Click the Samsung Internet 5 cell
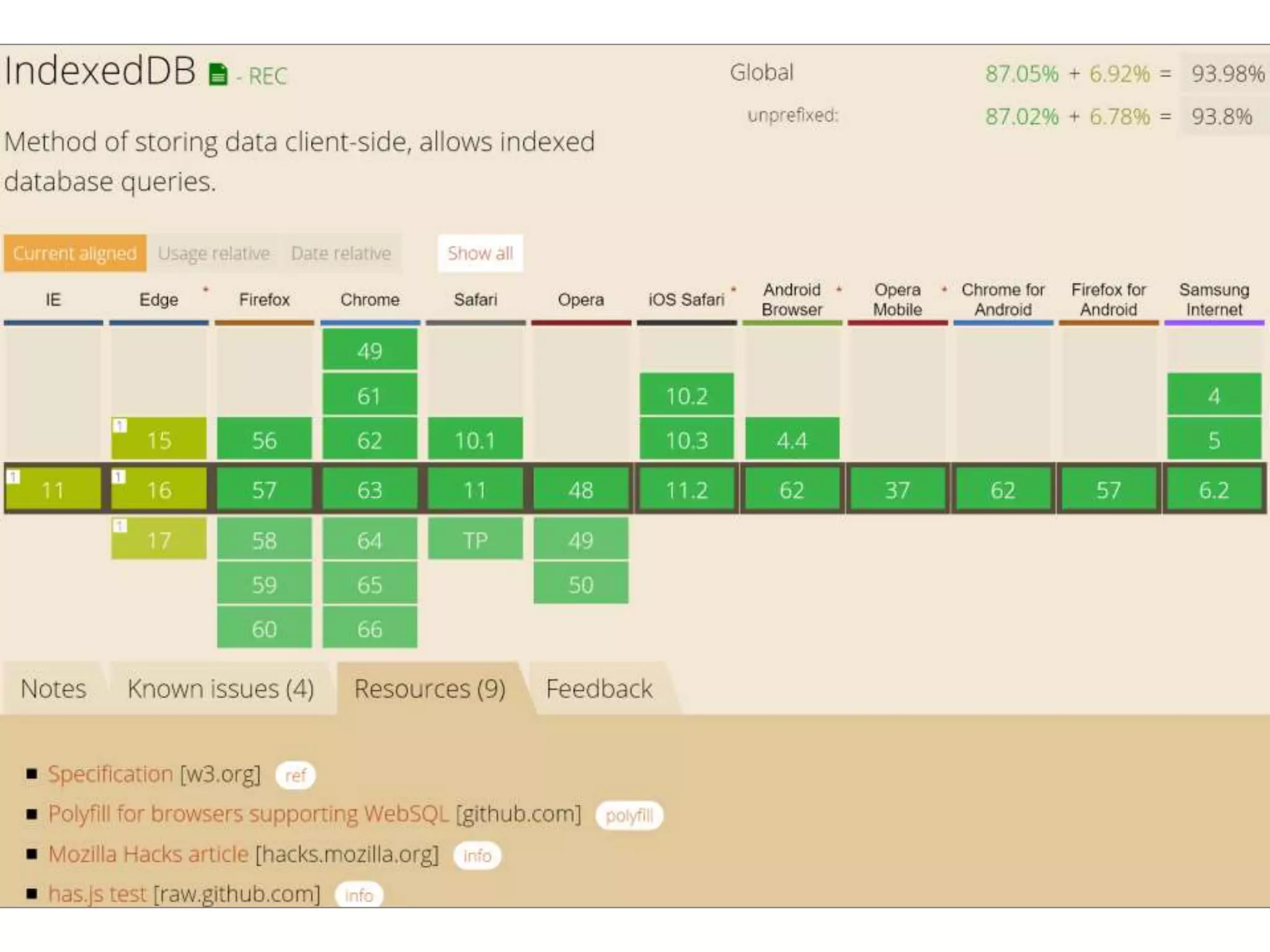1270x952 pixels. point(1214,439)
